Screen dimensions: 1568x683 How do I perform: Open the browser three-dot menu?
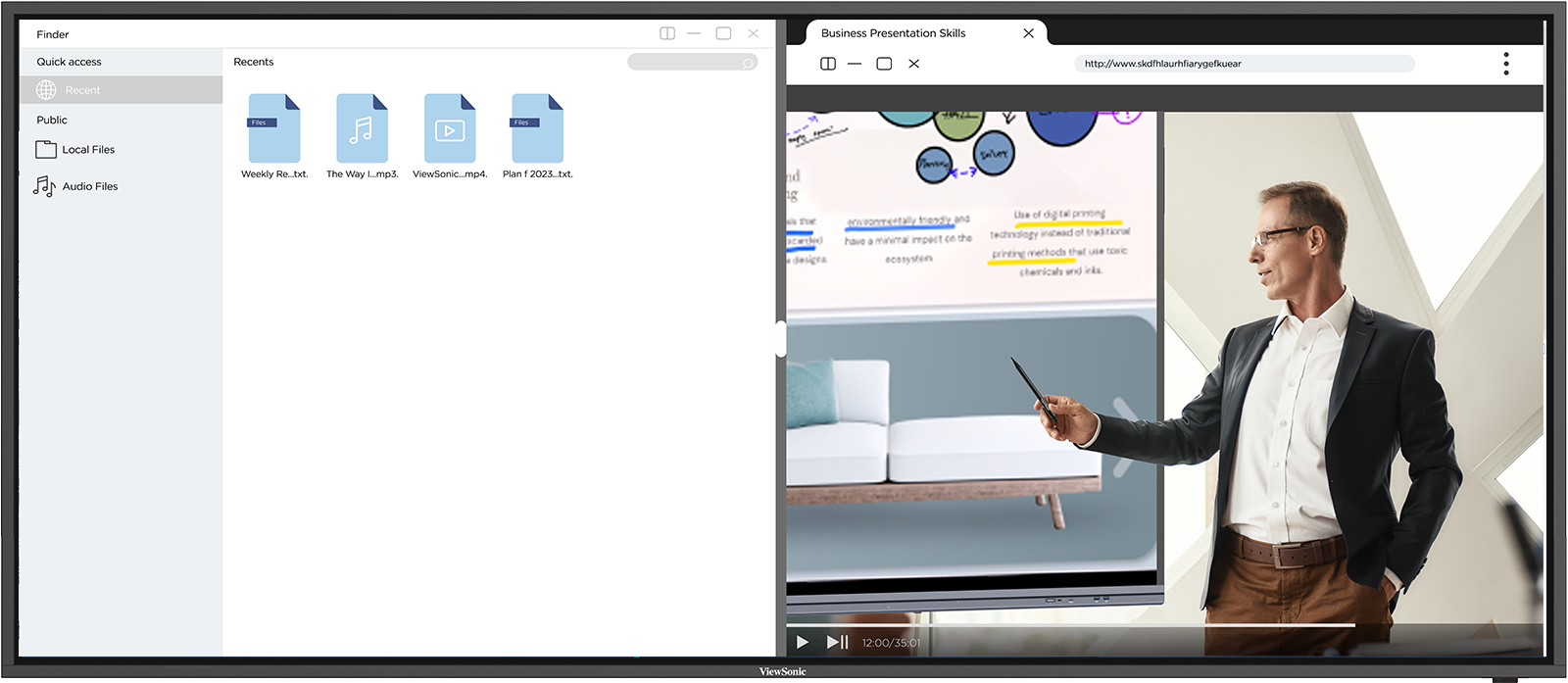[1506, 64]
